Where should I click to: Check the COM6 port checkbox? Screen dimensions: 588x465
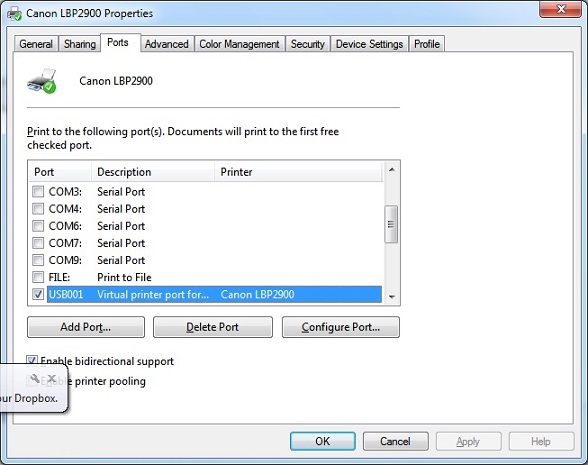click(38, 226)
